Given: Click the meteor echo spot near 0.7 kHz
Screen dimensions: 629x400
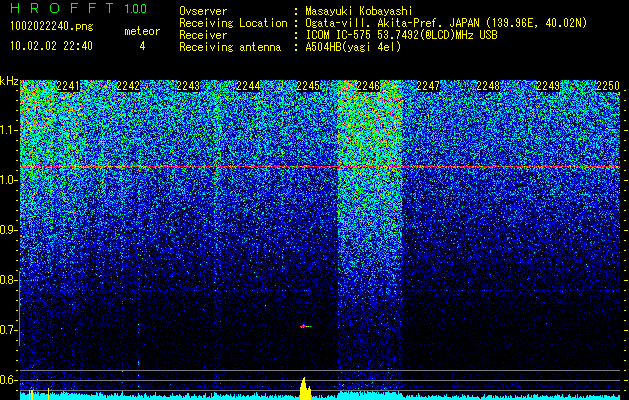Looking at the screenshot, I should click(x=306, y=326).
